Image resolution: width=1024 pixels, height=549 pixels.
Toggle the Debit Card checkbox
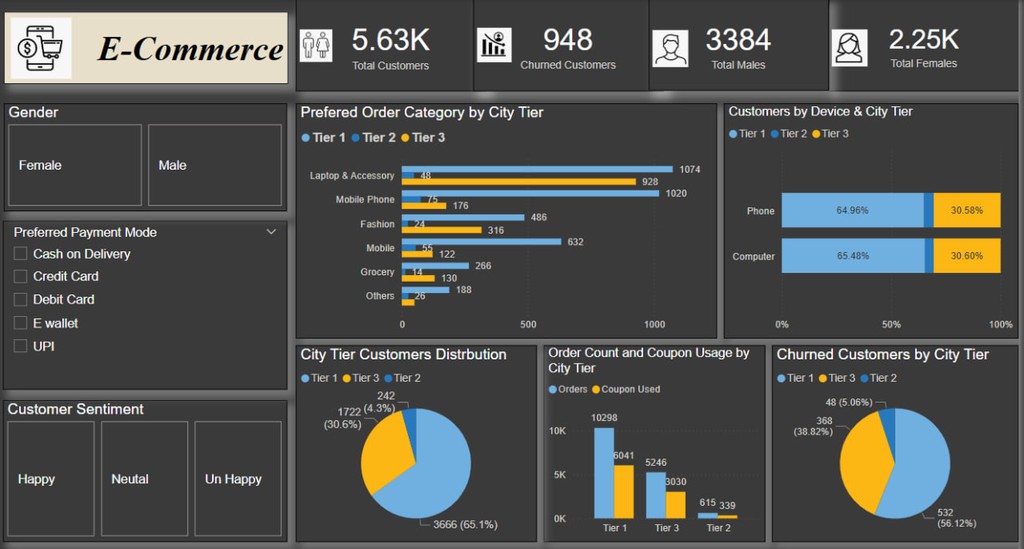coord(21,300)
